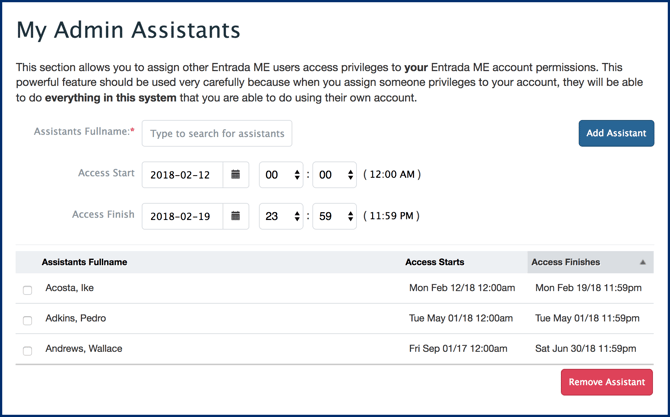670x417 pixels.
Task: Click the Access Start date field
Action: (182, 175)
